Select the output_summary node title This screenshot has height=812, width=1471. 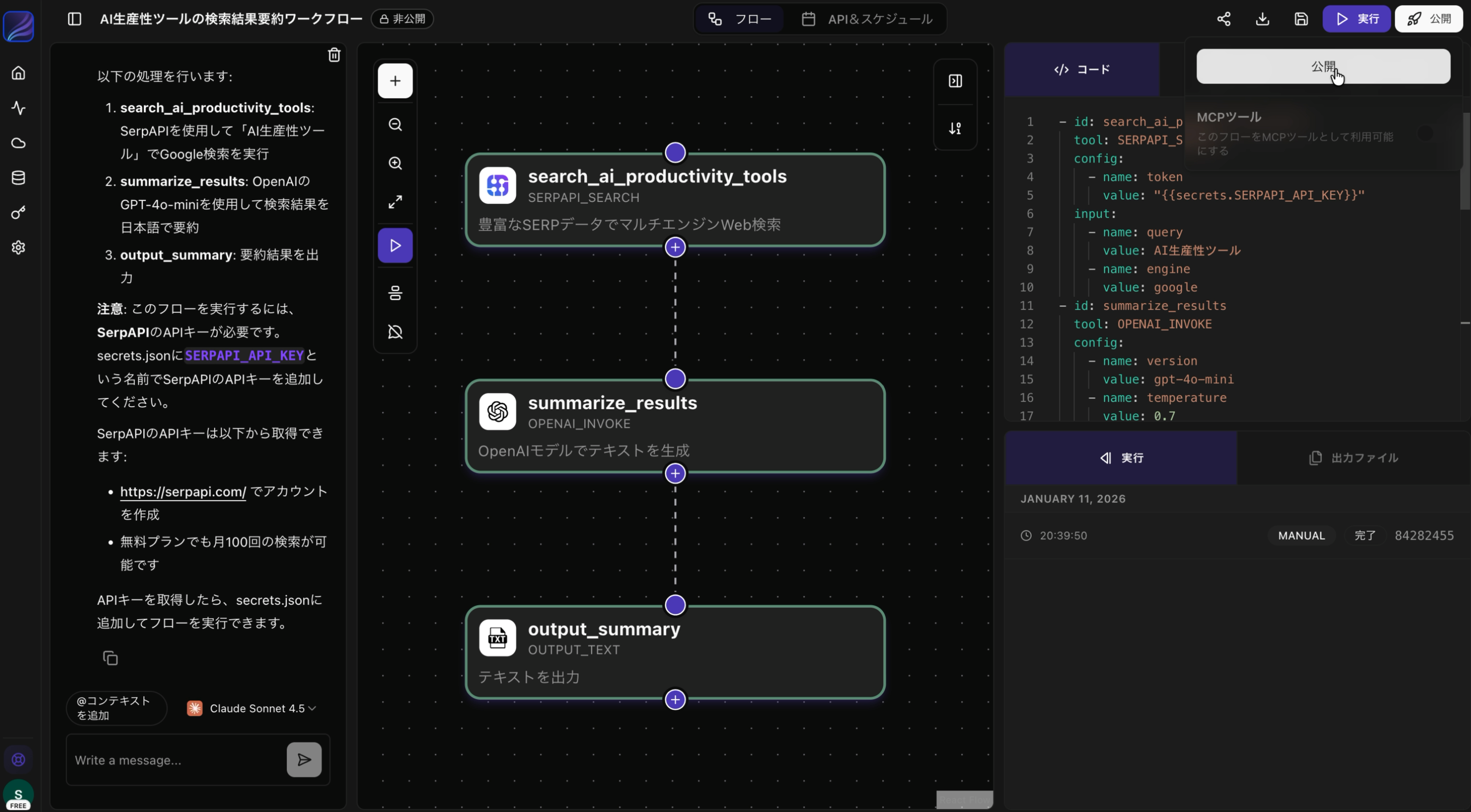pyautogui.click(x=604, y=629)
